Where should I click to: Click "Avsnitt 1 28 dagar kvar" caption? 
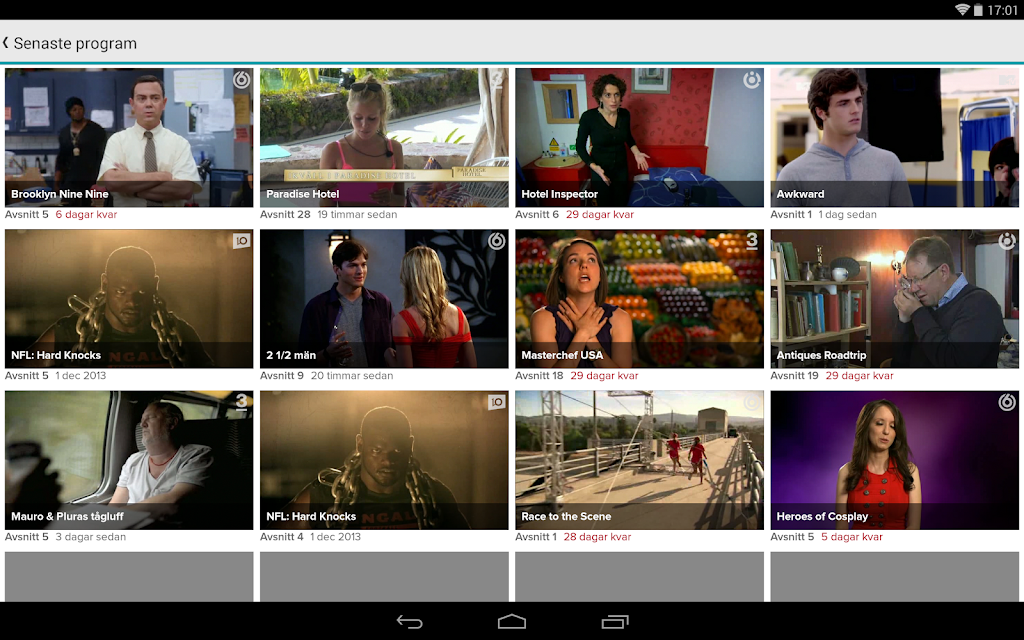[573, 537]
